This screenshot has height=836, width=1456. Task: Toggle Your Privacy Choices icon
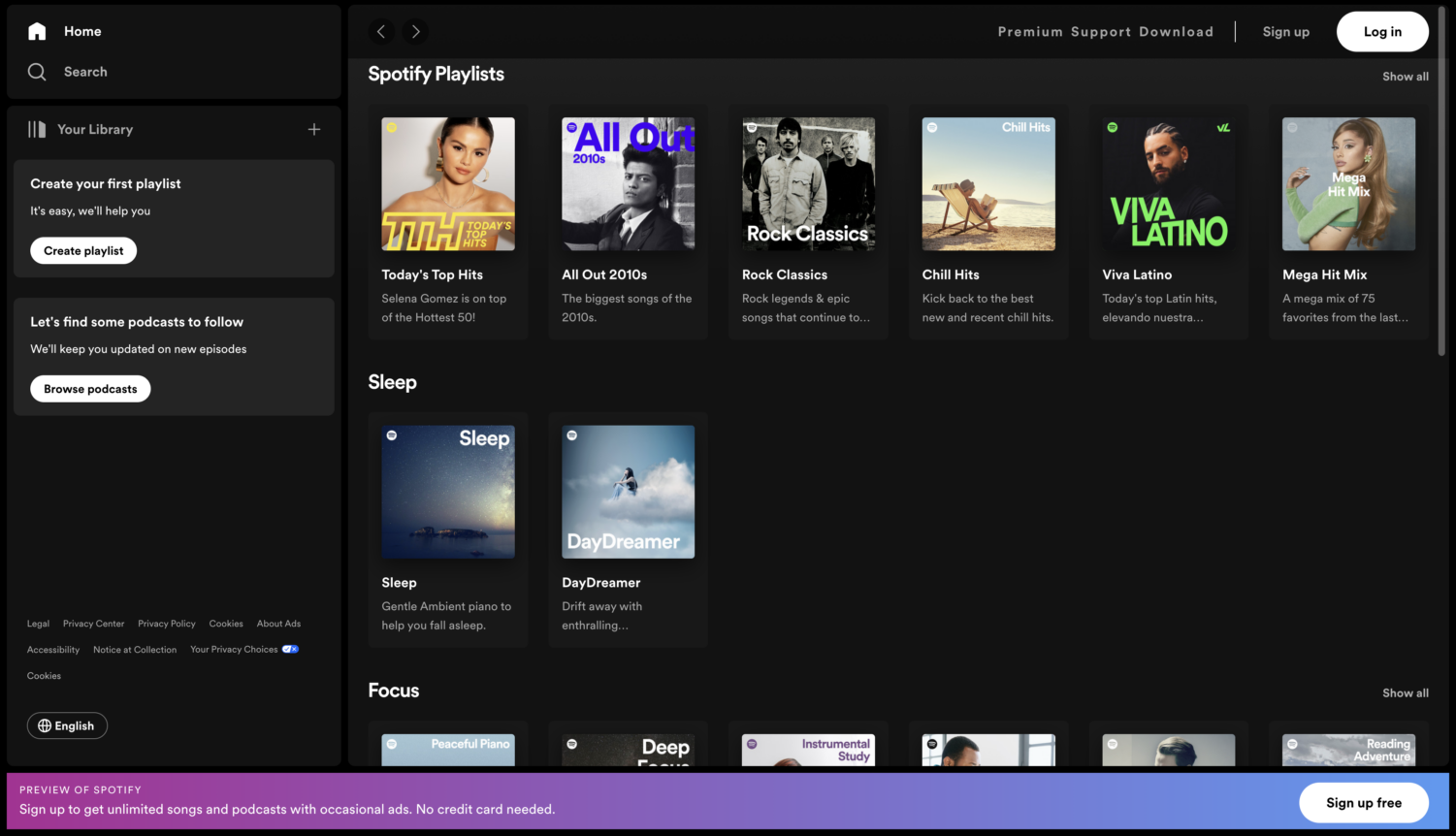pos(290,649)
